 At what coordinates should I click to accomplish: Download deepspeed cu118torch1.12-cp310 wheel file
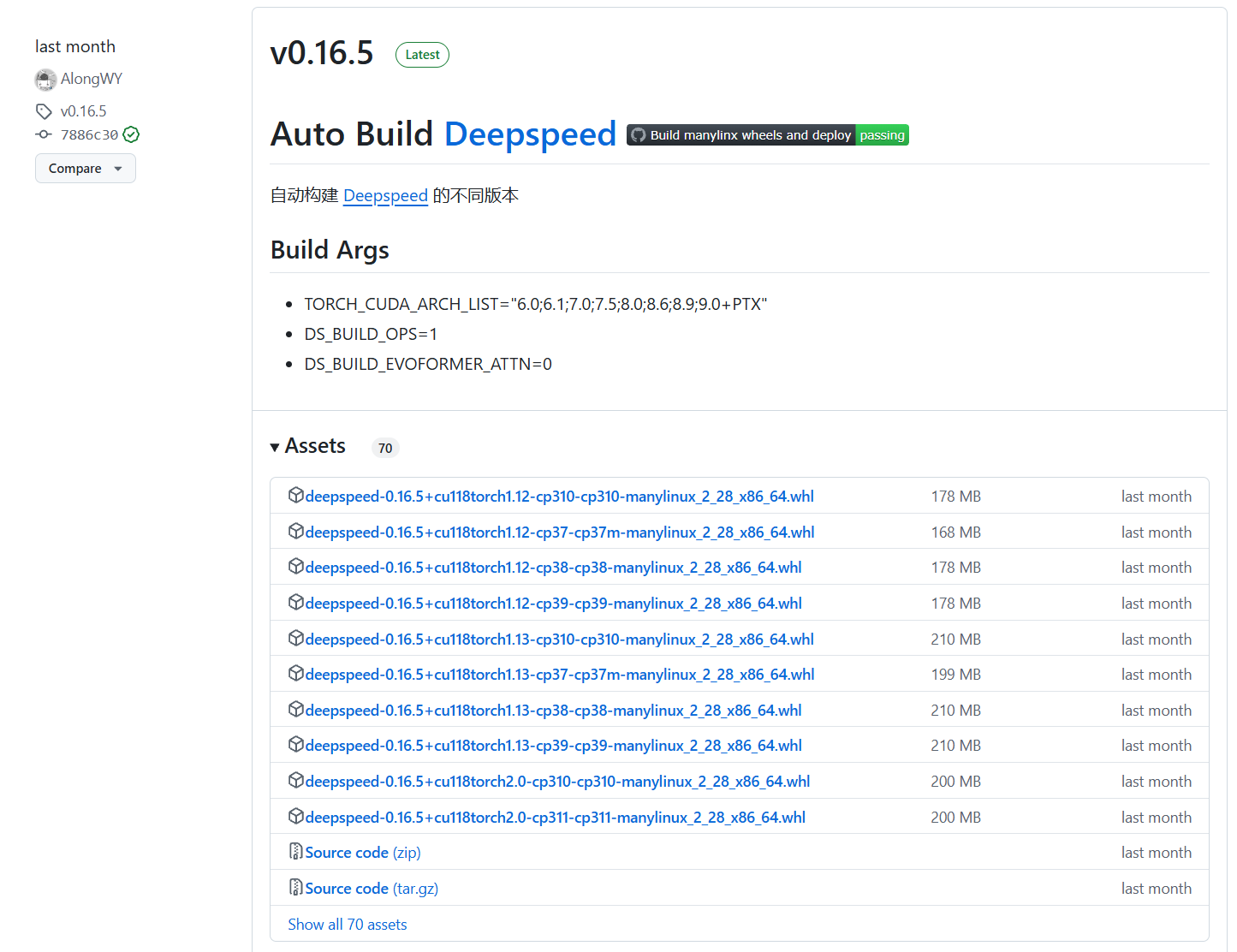pos(560,497)
